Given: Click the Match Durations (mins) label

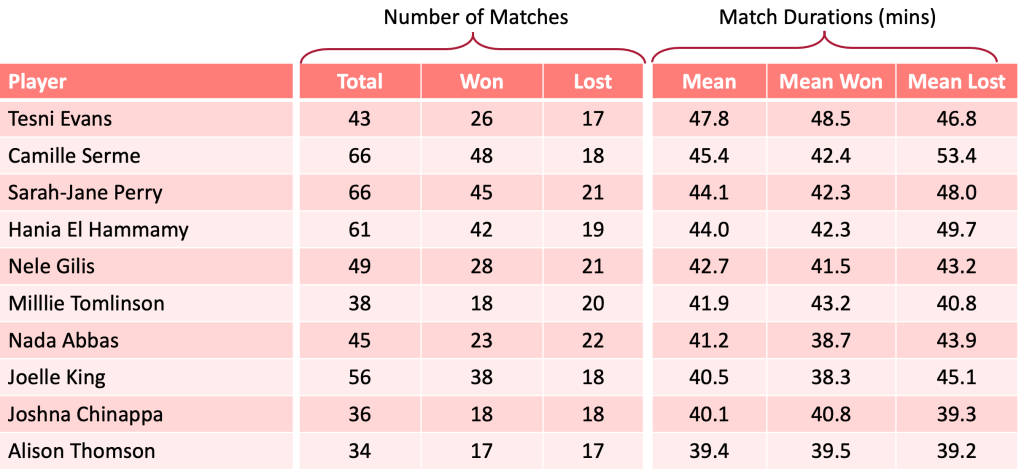Looking at the screenshot, I should 828,17.
